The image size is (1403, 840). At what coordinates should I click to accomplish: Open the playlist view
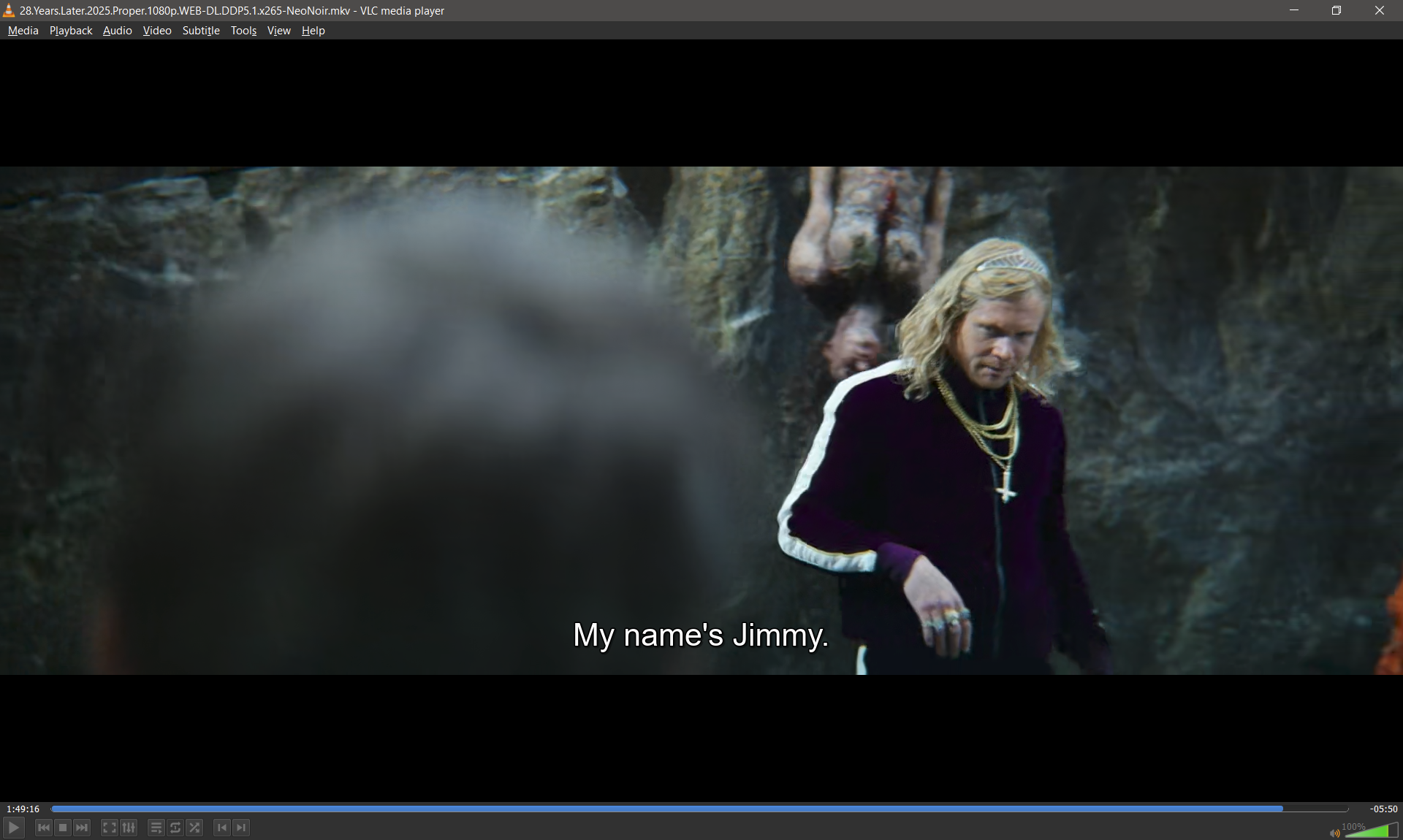(156, 828)
